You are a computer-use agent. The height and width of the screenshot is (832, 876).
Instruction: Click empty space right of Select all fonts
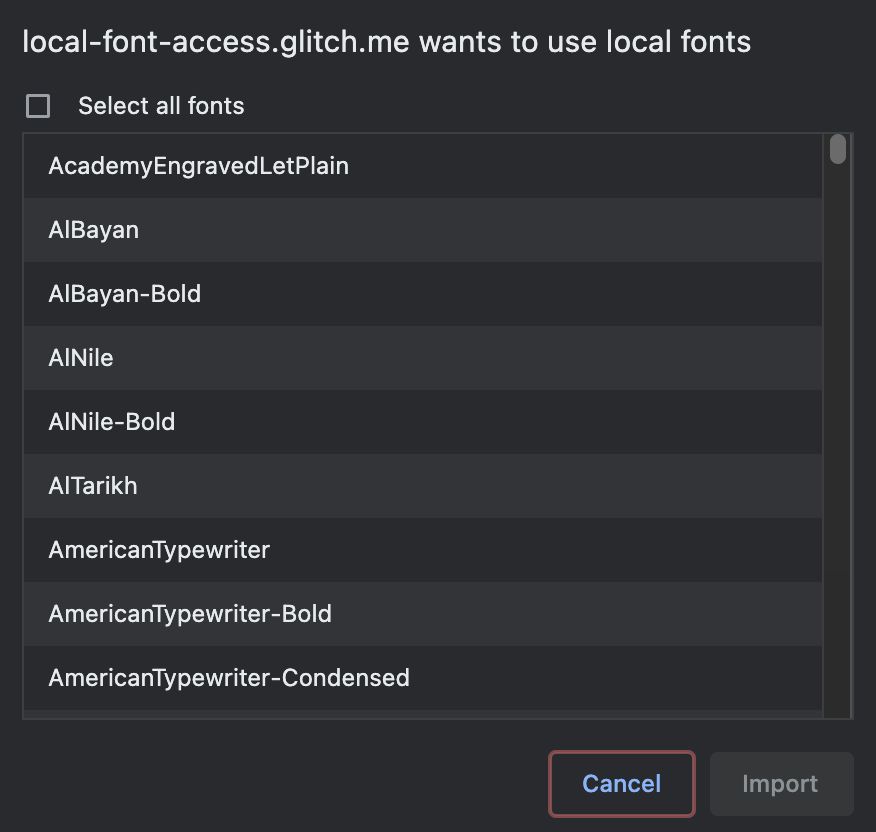[x=550, y=106]
